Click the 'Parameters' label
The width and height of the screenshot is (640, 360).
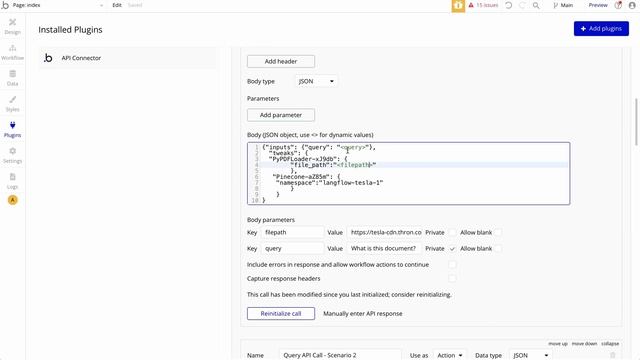[263, 98]
